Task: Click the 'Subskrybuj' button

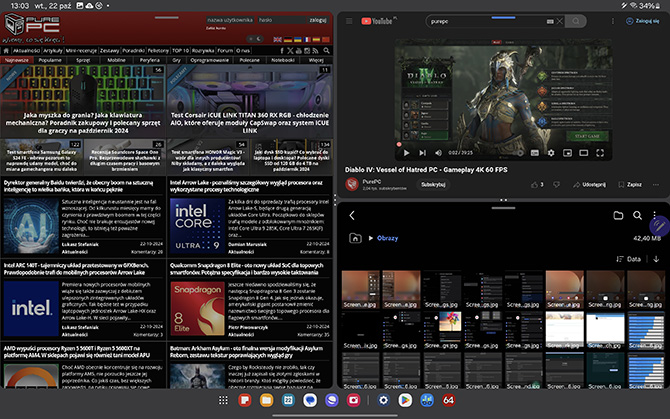Action: click(433, 185)
